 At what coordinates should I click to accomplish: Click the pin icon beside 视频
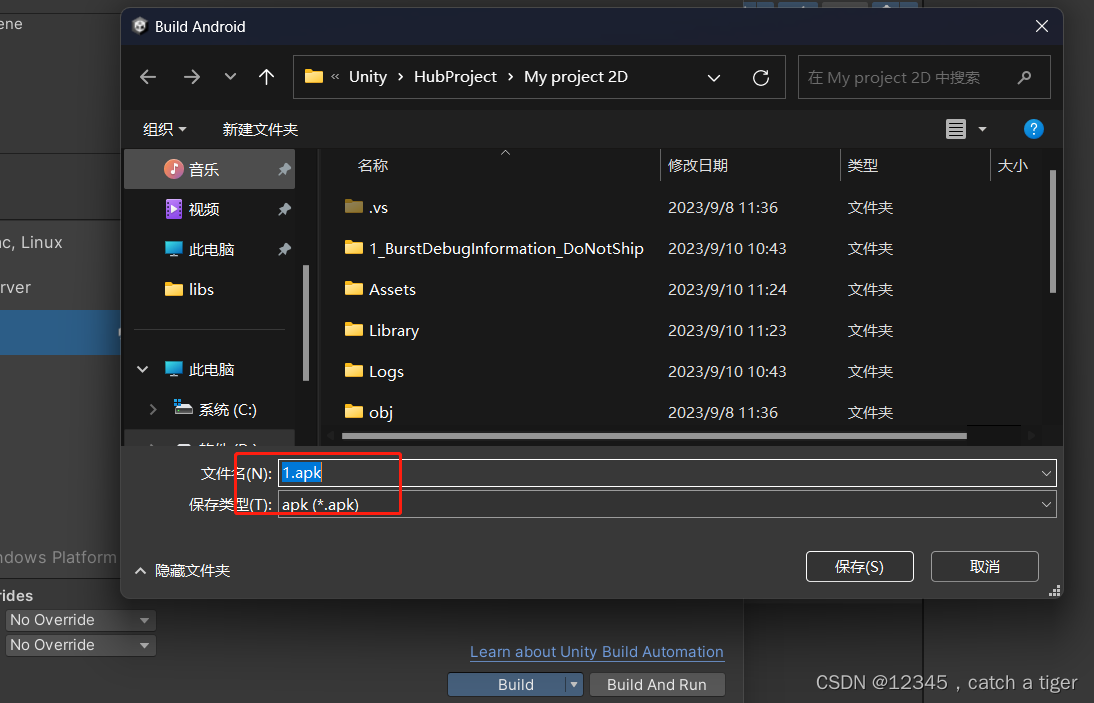[x=284, y=209]
